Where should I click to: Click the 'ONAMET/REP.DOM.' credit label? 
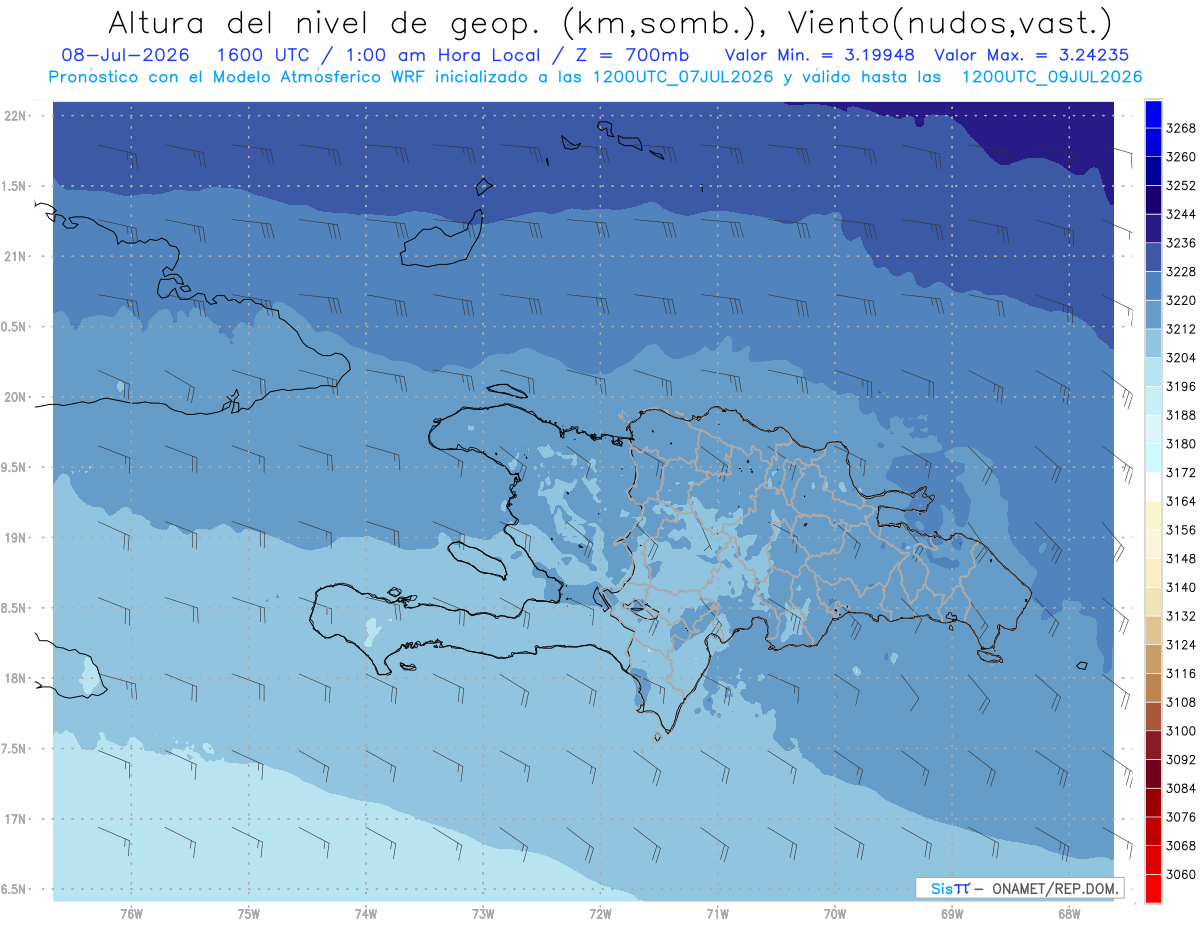point(1054,888)
